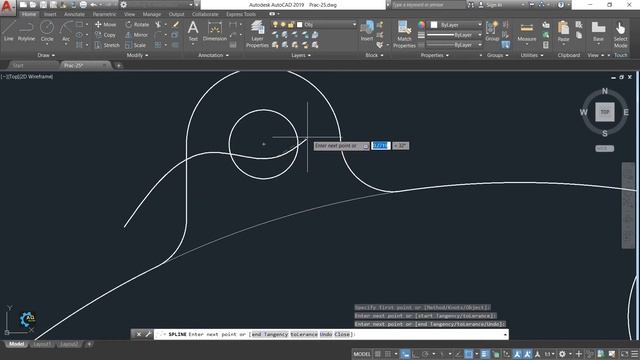Viewport: 640px width, 360px height.
Task: Switch to the Parametric ribbon tab
Action: pyautogui.click(x=104, y=14)
